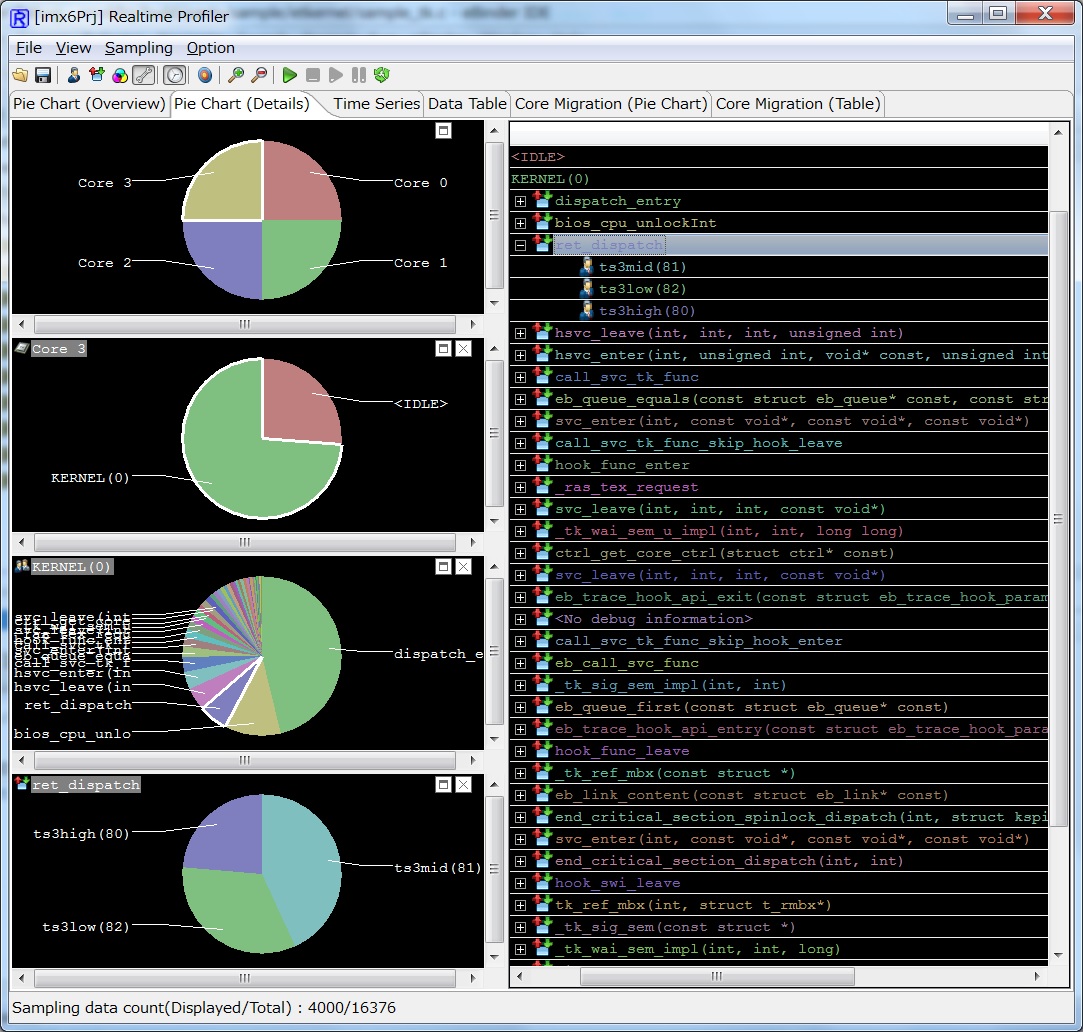Click the task icon beside ts3mid(81)
The image size is (1083, 1032).
click(586, 267)
